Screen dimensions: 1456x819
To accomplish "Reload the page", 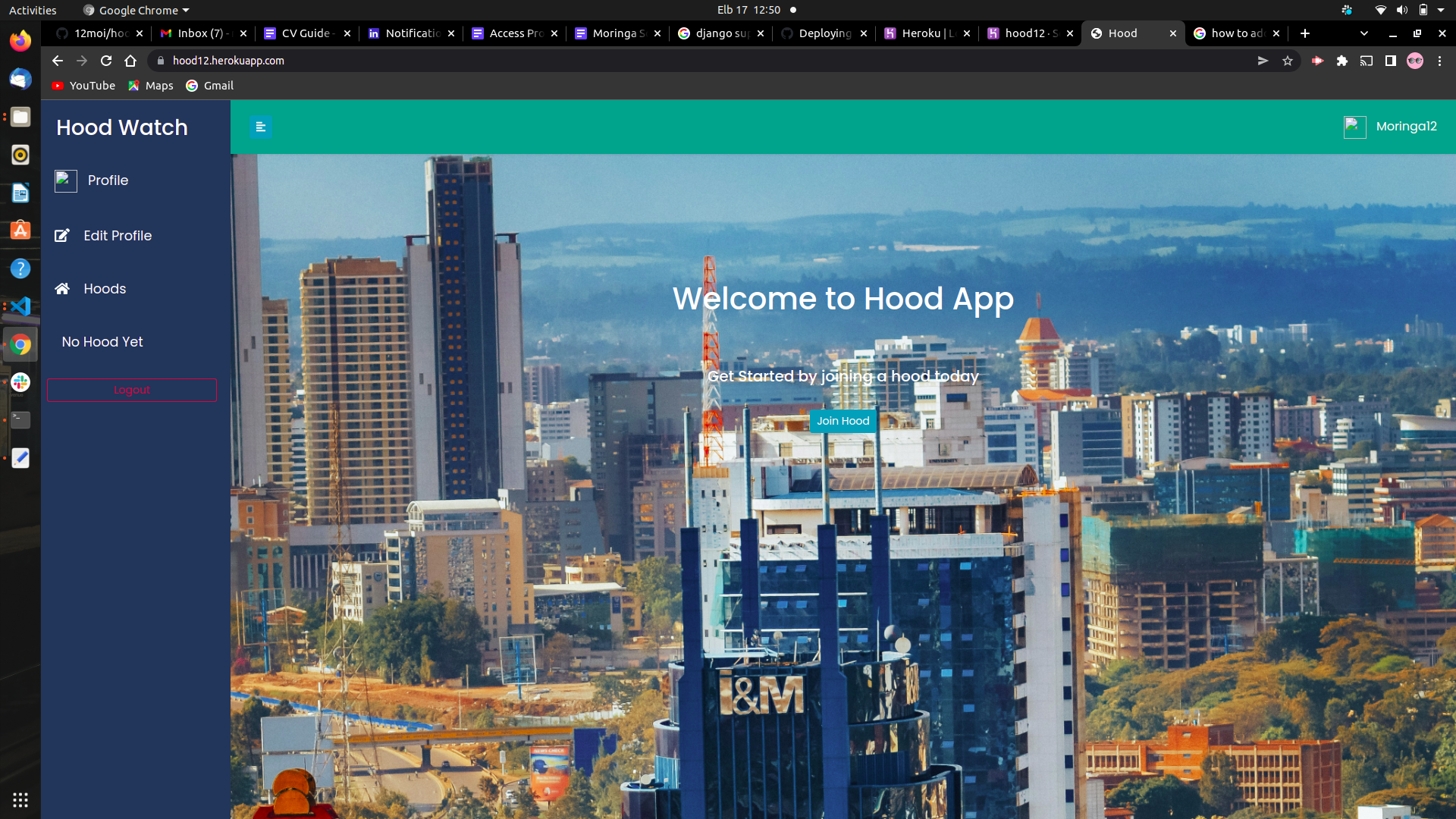I will click(x=106, y=61).
